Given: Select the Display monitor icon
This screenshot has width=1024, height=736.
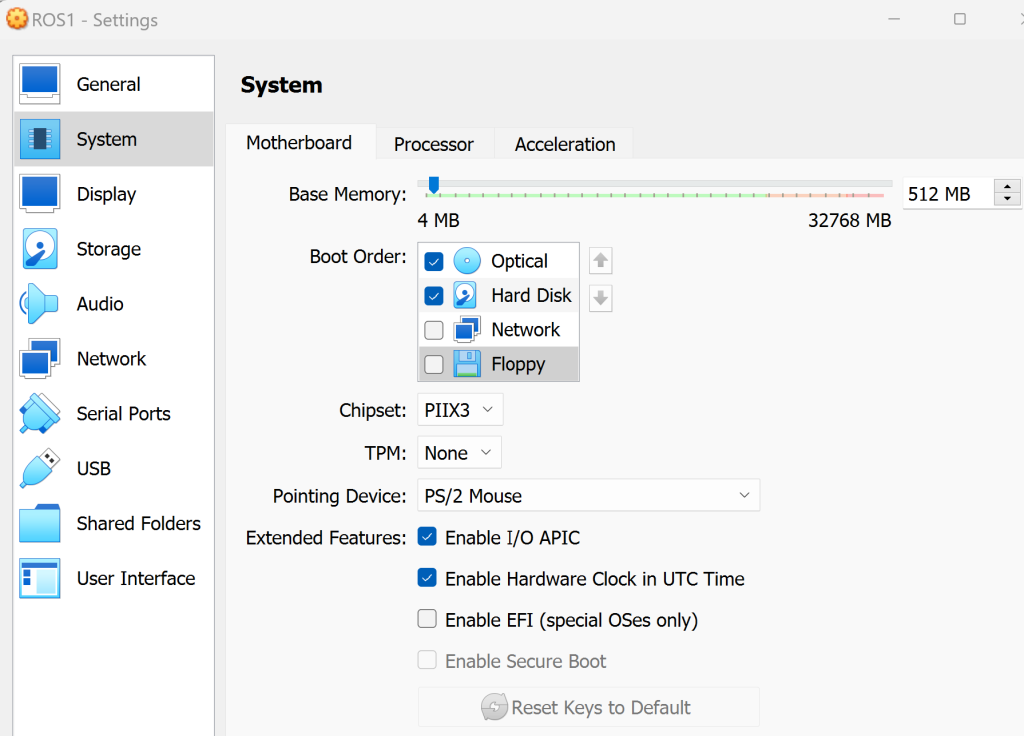Looking at the screenshot, I should (40, 194).
